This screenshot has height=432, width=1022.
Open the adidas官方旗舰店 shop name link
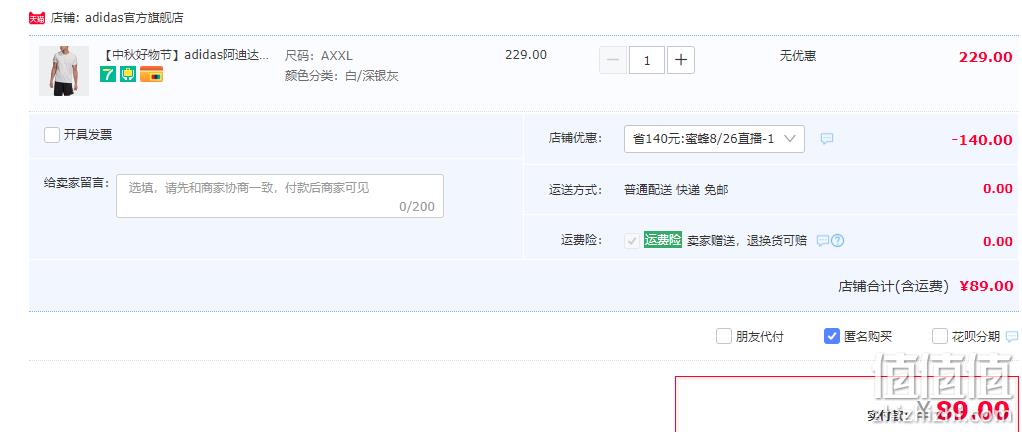134,18
